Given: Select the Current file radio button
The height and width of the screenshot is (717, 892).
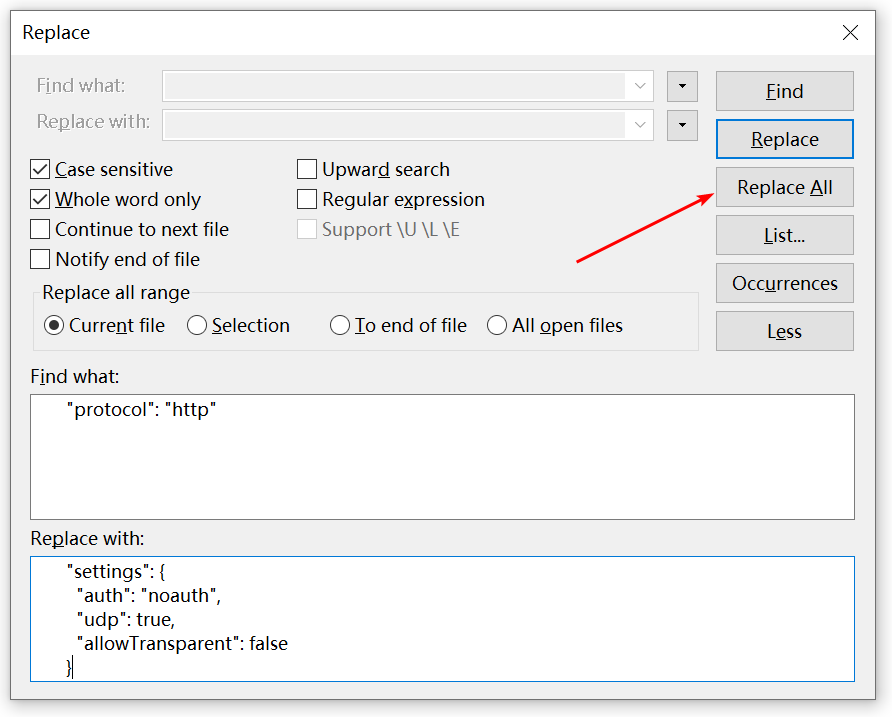Looking at the screenshot, I should [54, 326].
